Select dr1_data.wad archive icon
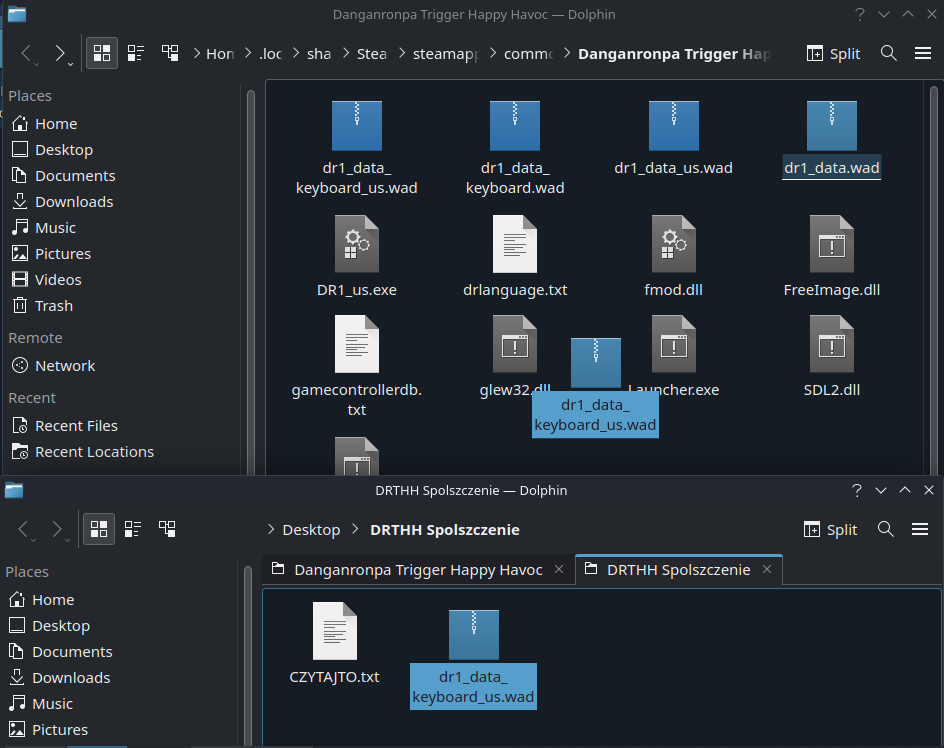Viewport: 944px width, 748px height. pyautogui.click(x=831, y=126)
